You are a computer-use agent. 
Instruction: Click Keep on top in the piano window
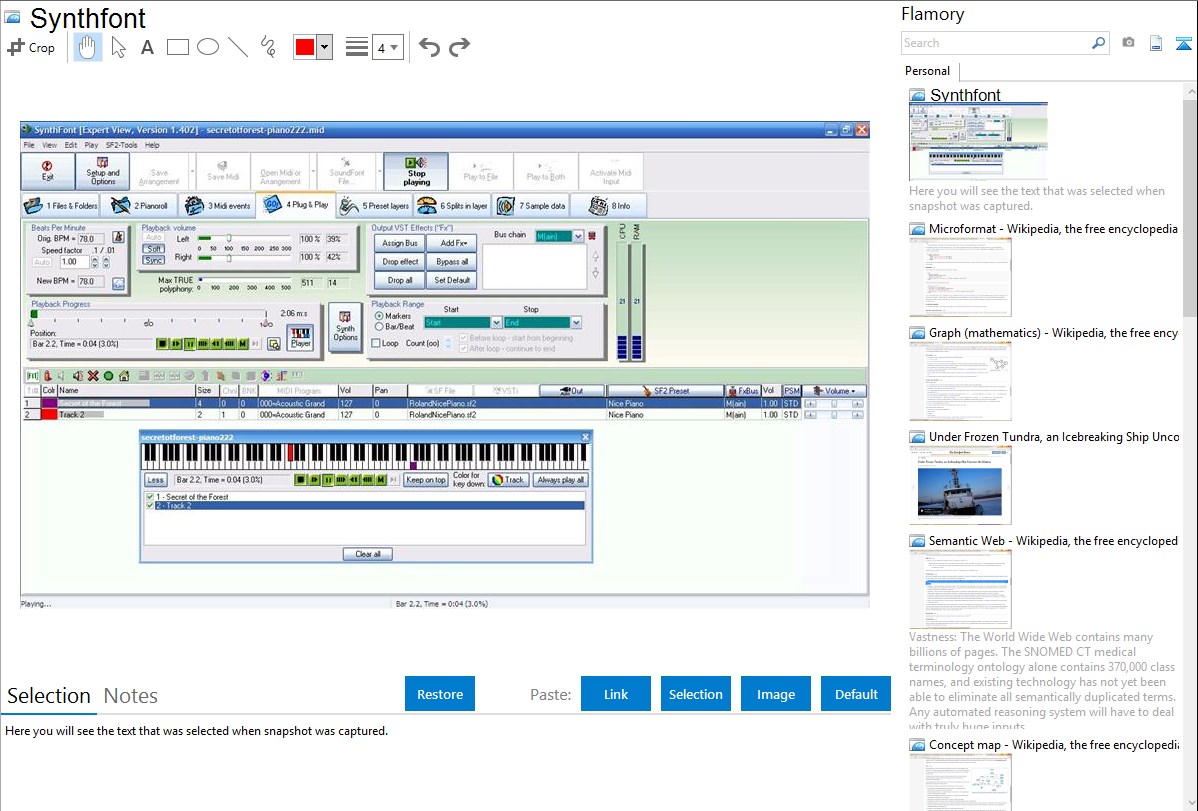coord(426,480)
